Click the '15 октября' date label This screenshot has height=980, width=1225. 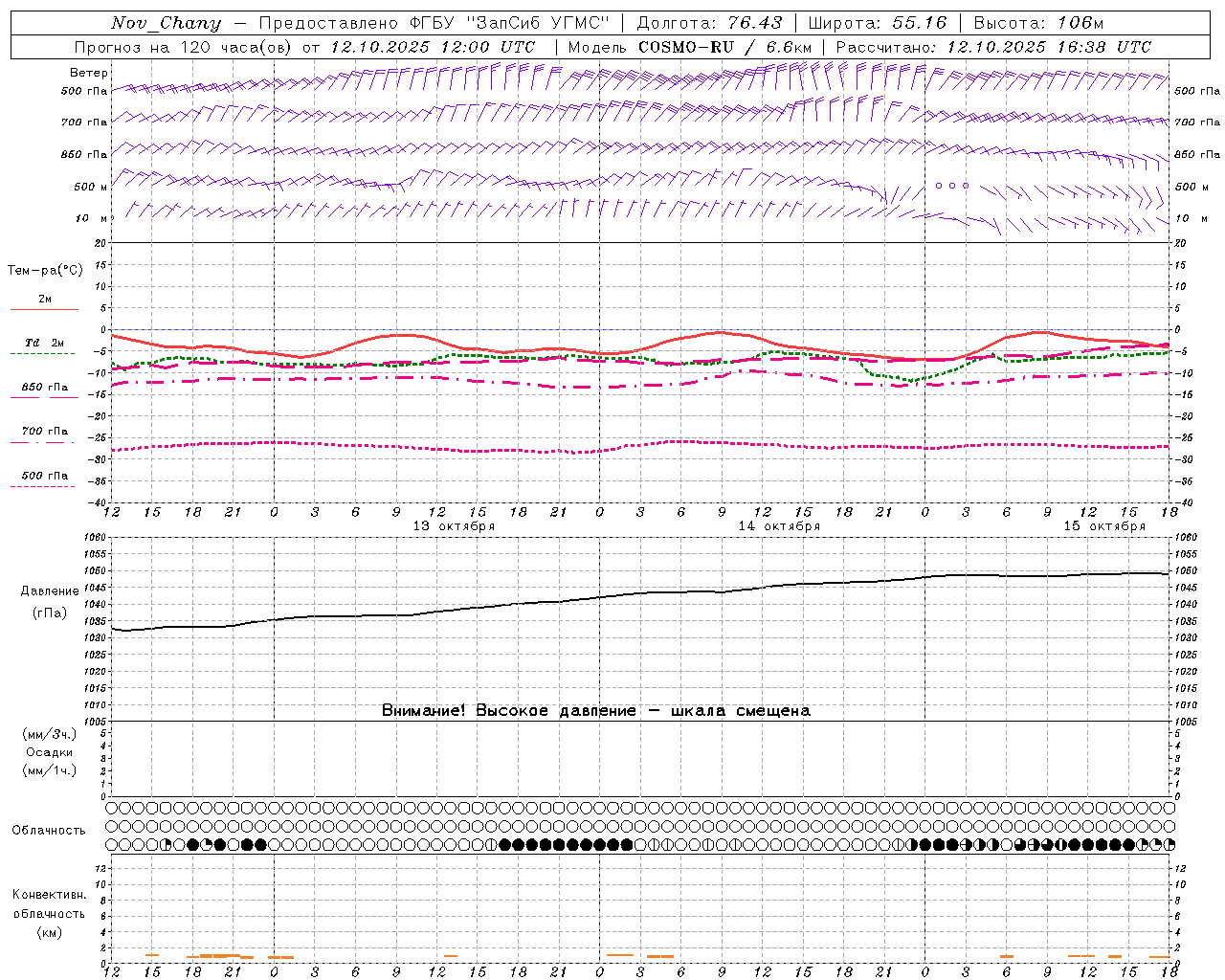1104,526
